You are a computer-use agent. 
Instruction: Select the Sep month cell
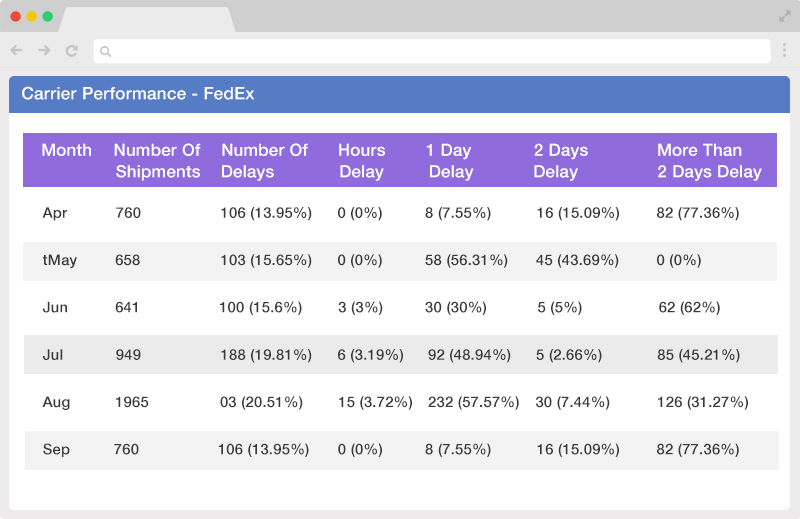click(56, 450)
